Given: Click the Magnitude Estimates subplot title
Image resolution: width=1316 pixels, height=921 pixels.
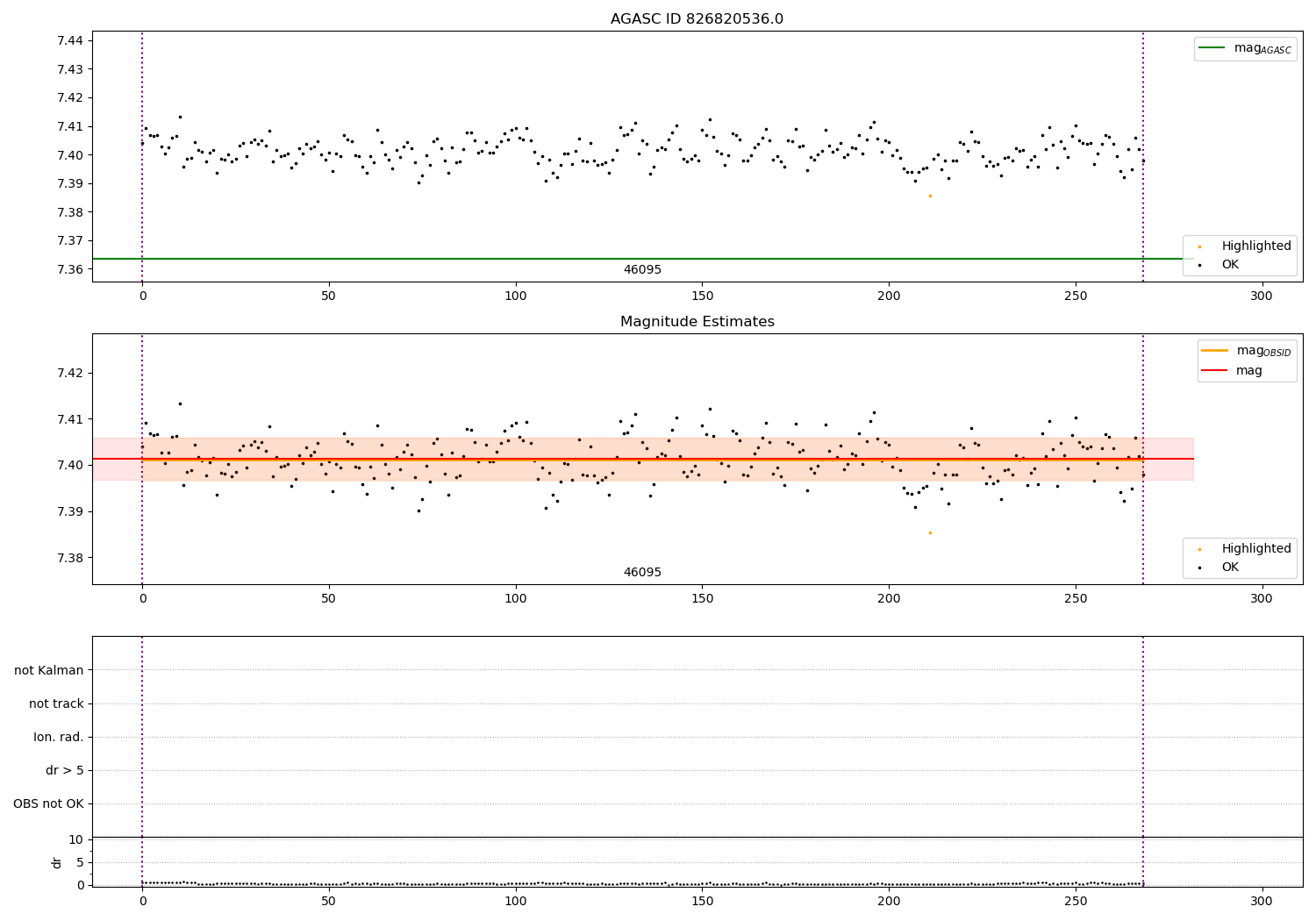Looking at the screenshot, I should tap(697, 322).
